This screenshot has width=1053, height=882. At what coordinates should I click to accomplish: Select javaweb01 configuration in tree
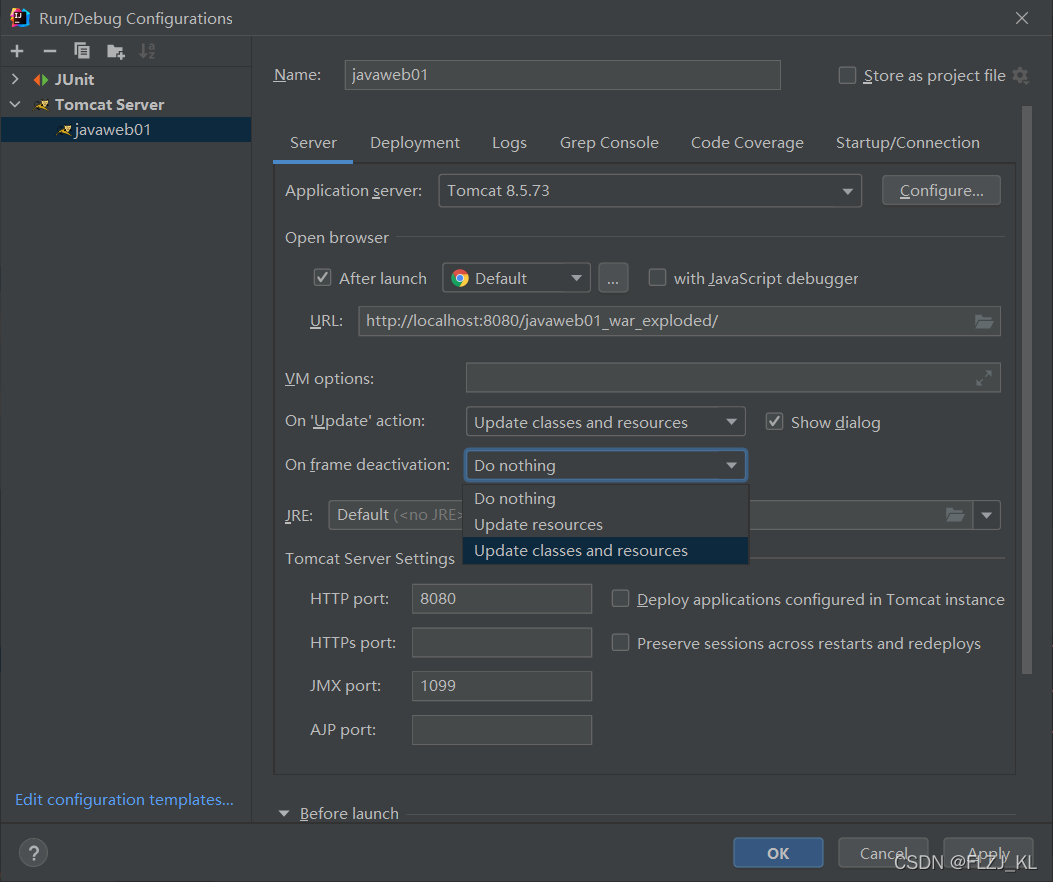tap(126, 130)
